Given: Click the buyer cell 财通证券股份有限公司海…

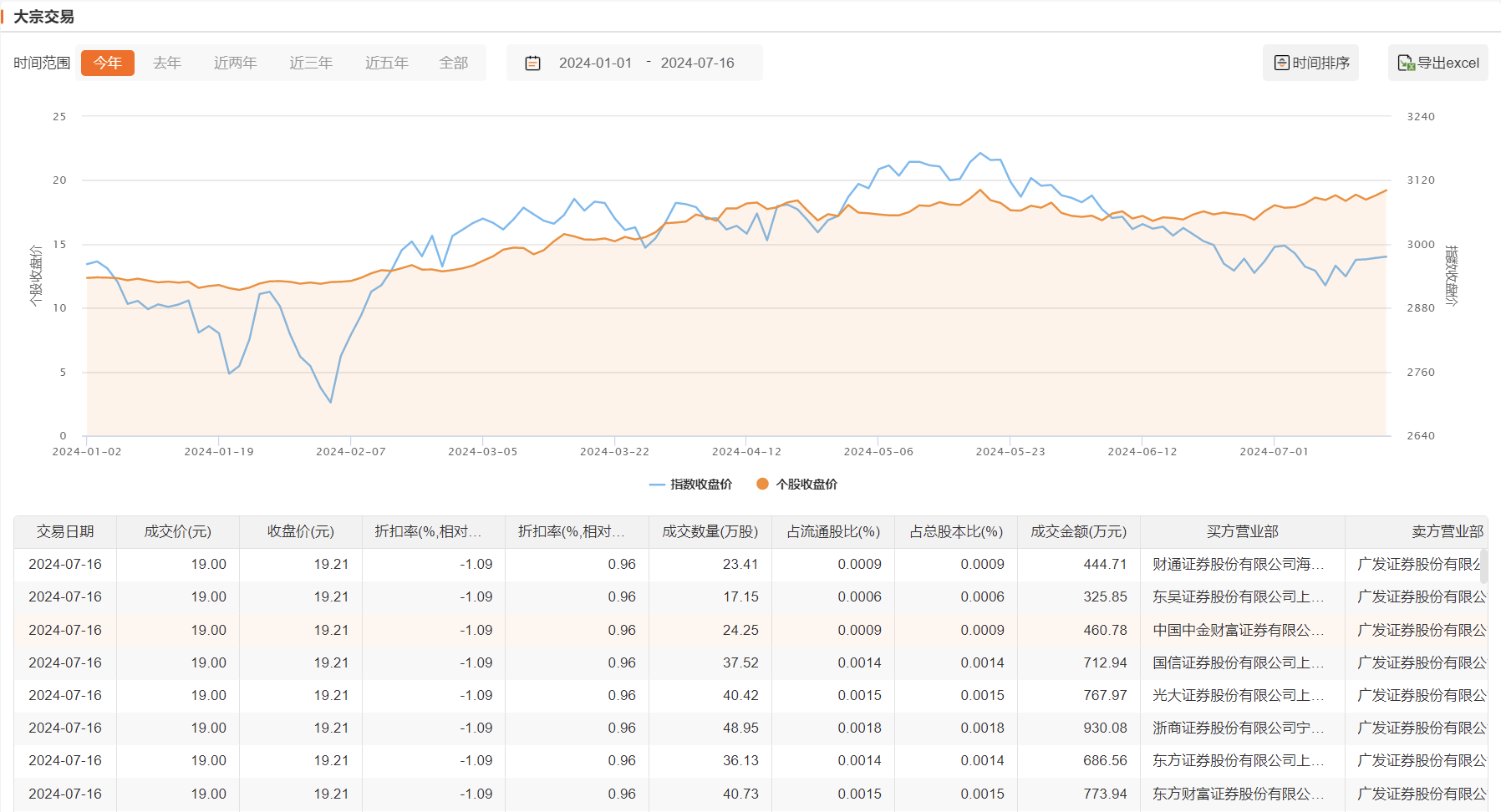Looking at the screenshot, I should click(1238, 565).
